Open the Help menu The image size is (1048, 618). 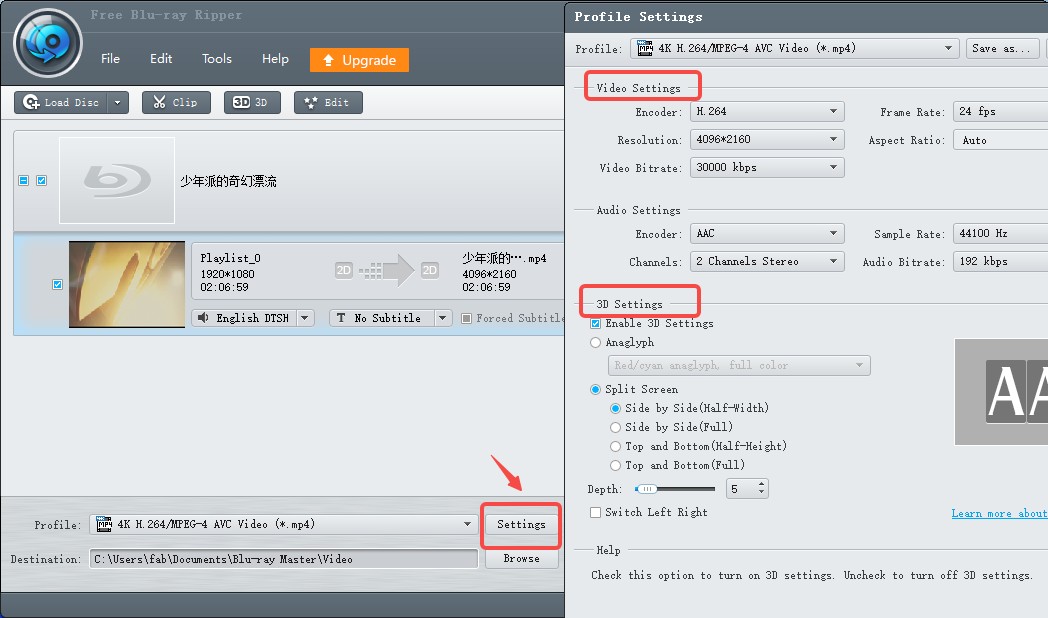pyautogui.click(x=275, y=58)
